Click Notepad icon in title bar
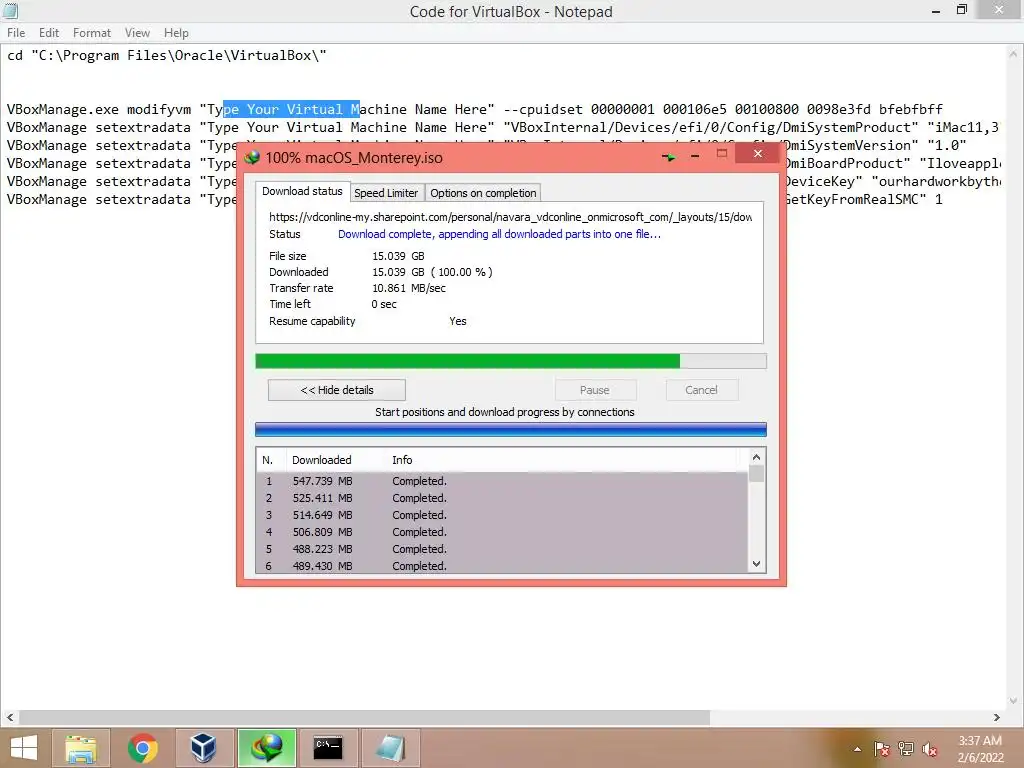The width and height of the screenshot is (1024, 768). click(10, 10)
